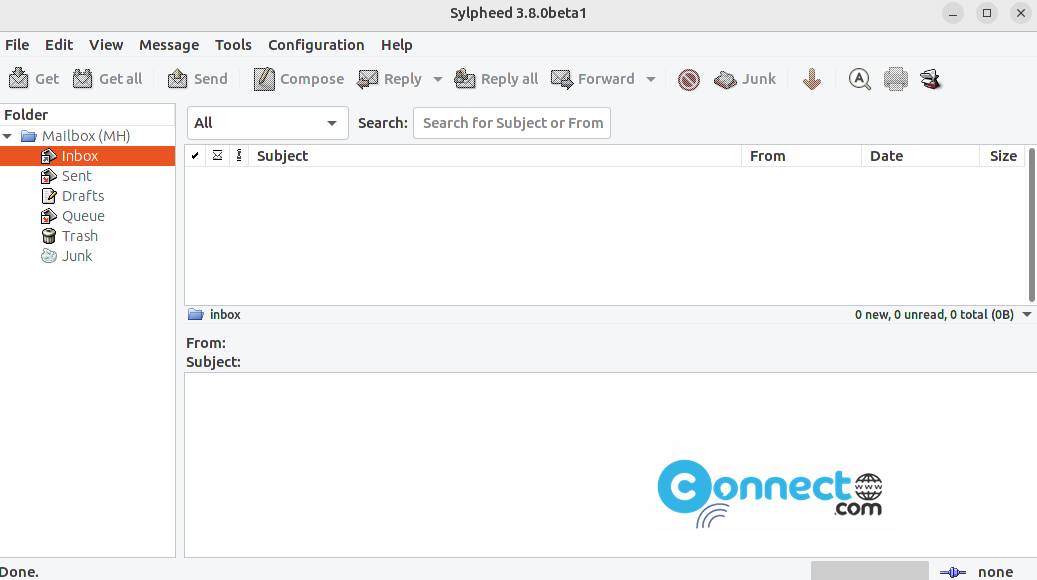Screen dimensions: 1037x580
Task: Open the Tools menu
Action: [233, 45]
